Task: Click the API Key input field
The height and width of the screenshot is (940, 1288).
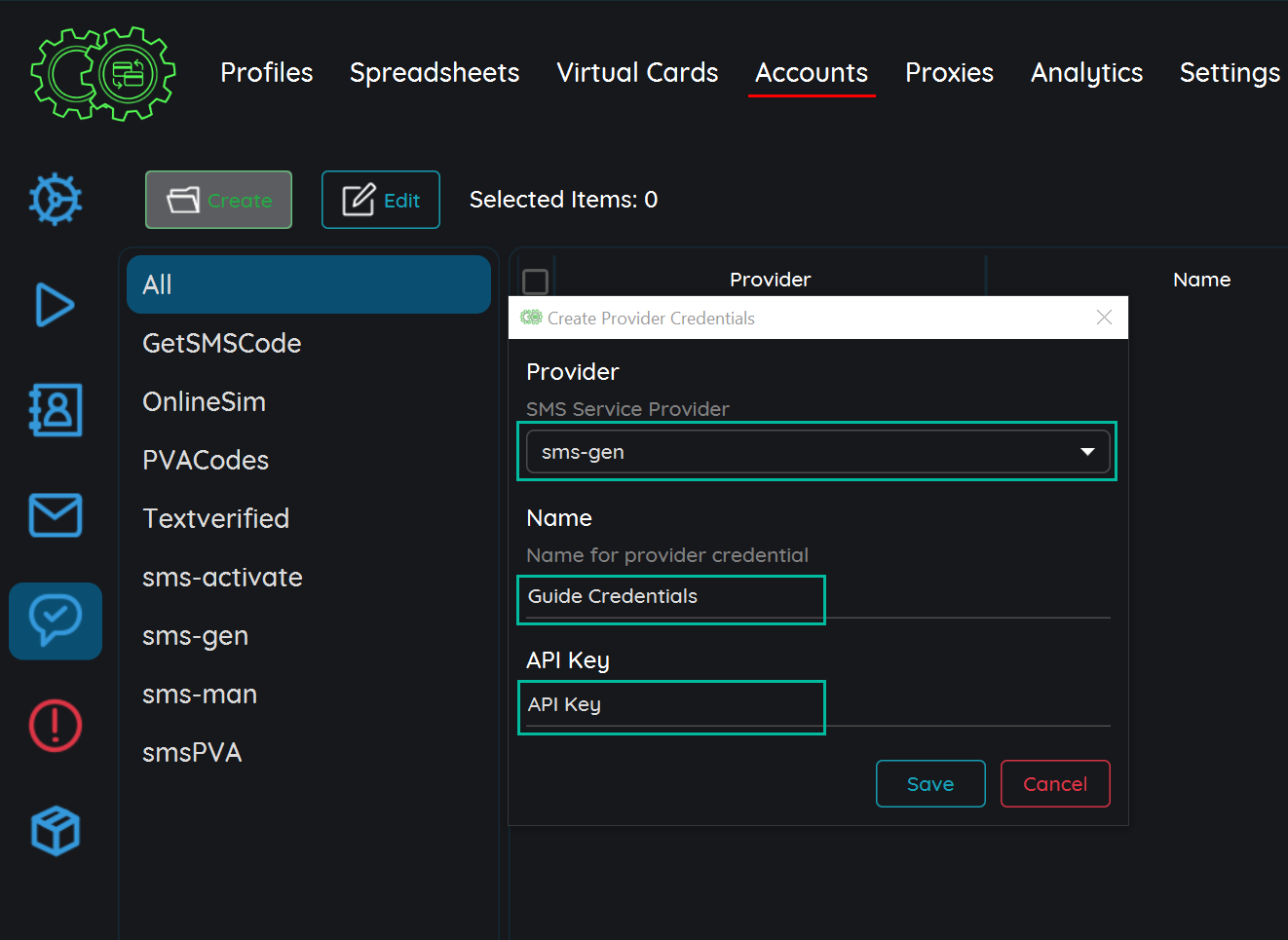Action: click(x=670, y=706)
